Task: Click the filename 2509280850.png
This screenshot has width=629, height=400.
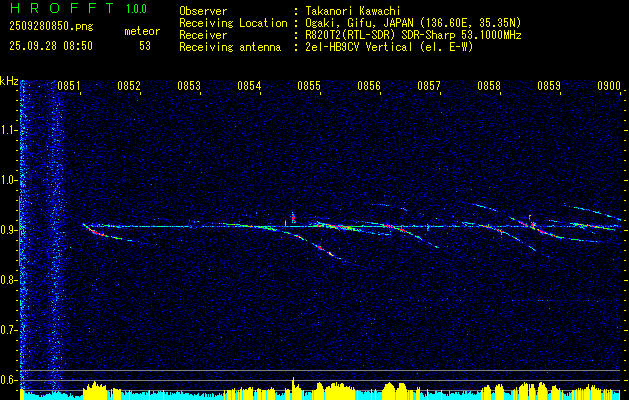Action: (x=51, y=27)
